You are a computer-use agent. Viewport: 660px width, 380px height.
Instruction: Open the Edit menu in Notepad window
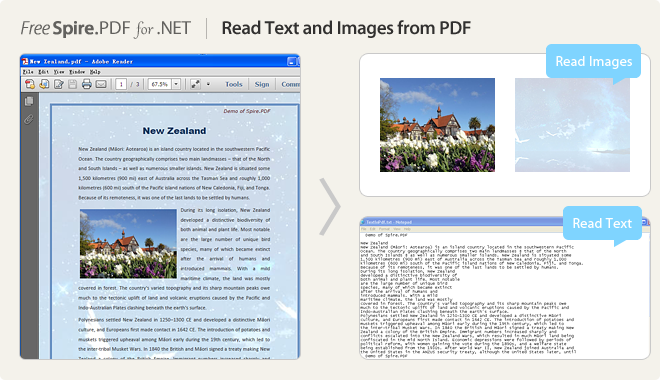(x=373, y=229)
